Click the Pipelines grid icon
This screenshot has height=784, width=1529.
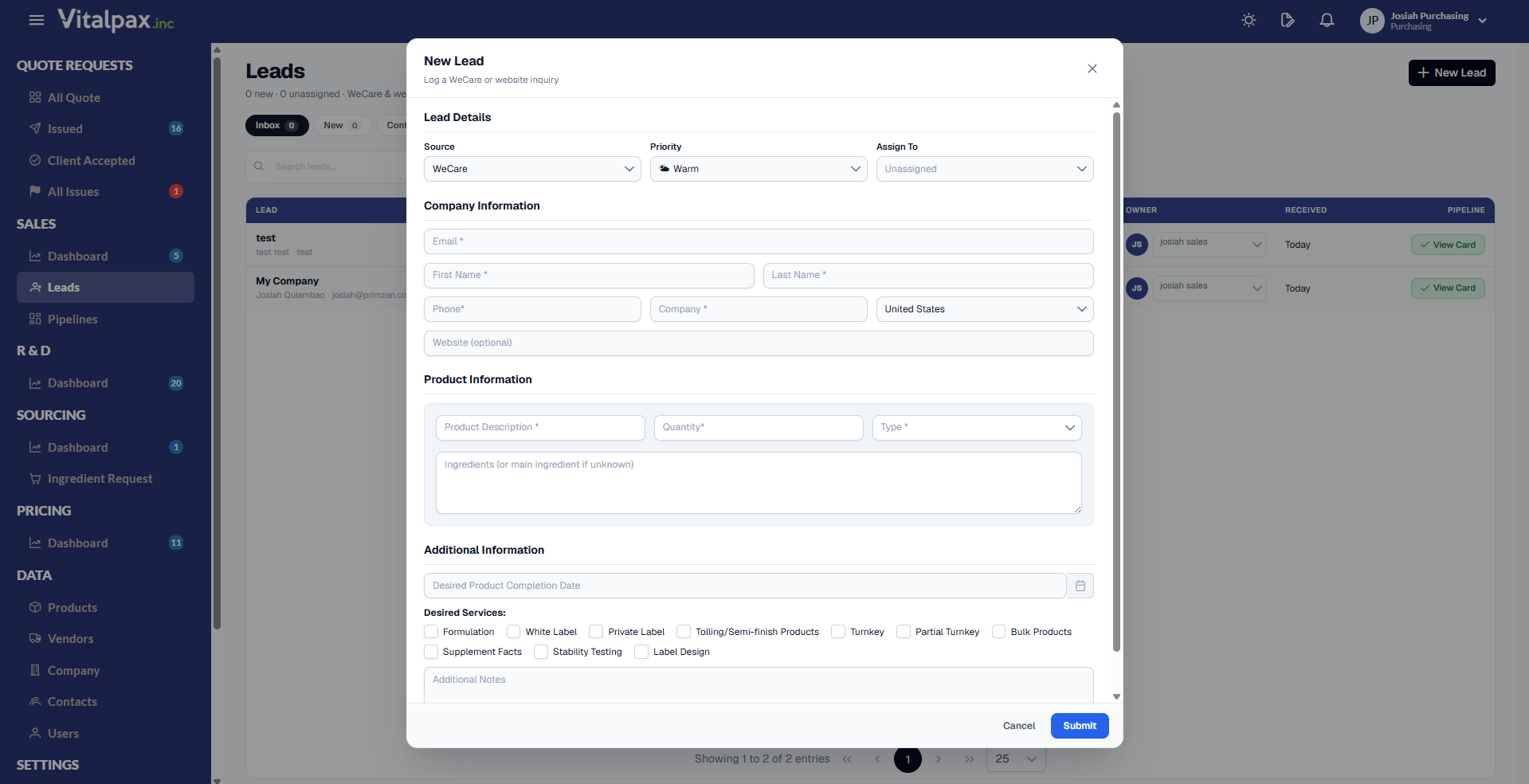pos(35,319)
